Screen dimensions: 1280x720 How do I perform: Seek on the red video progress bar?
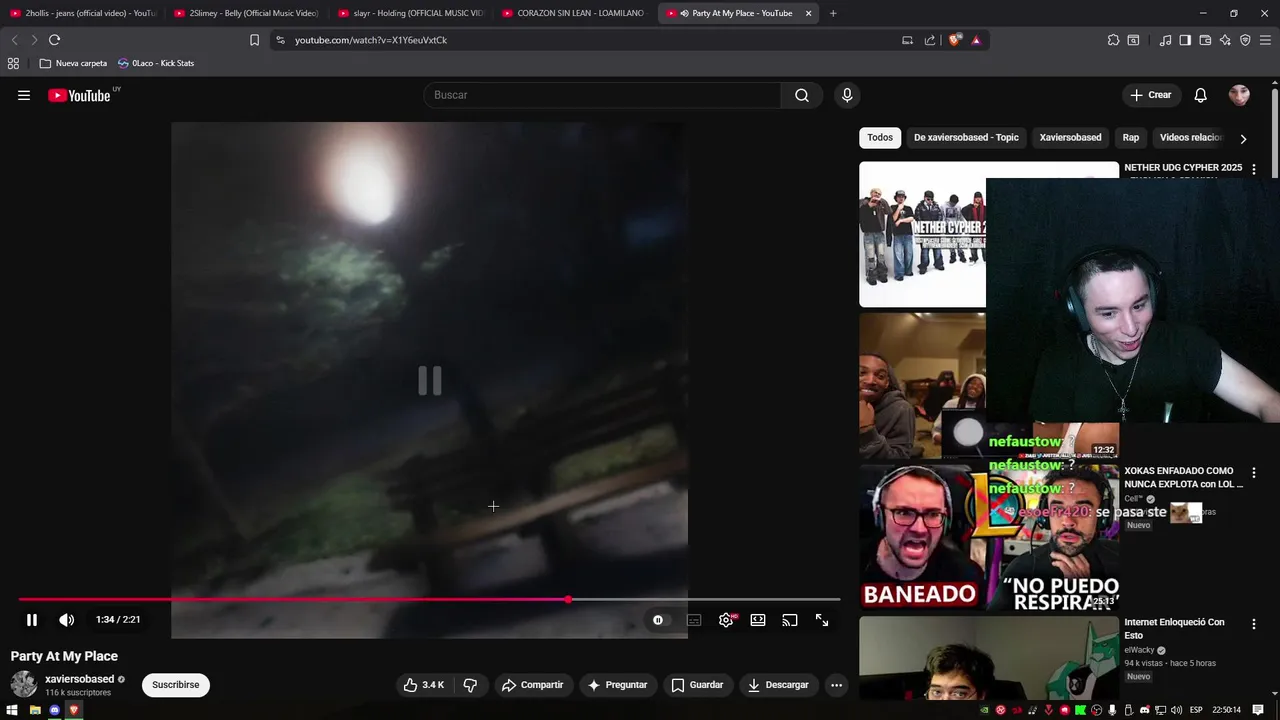pyautogui.click(x=429, y=600)
